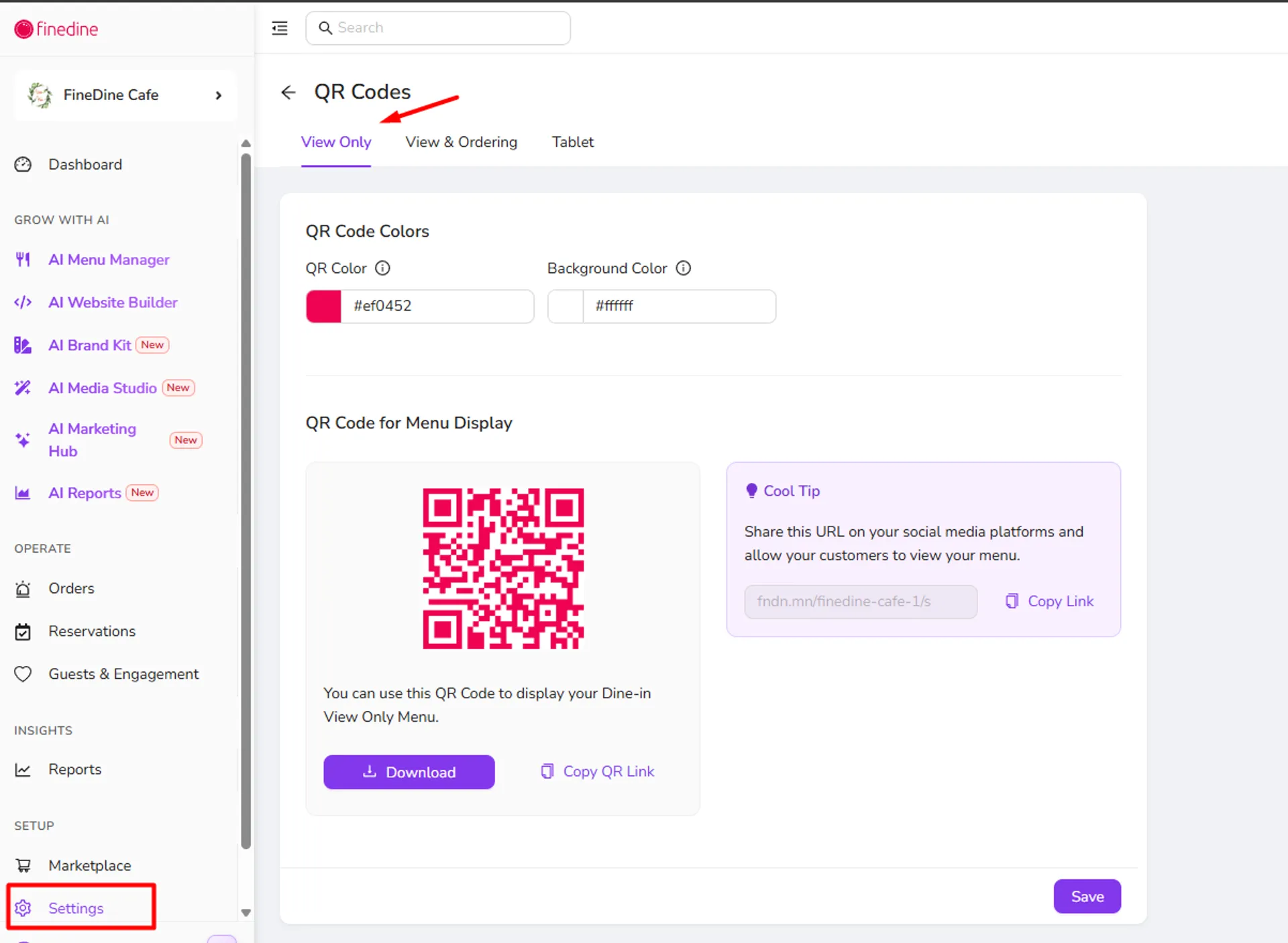Click the FineDine Cafe avatar image

coord(40,95)
